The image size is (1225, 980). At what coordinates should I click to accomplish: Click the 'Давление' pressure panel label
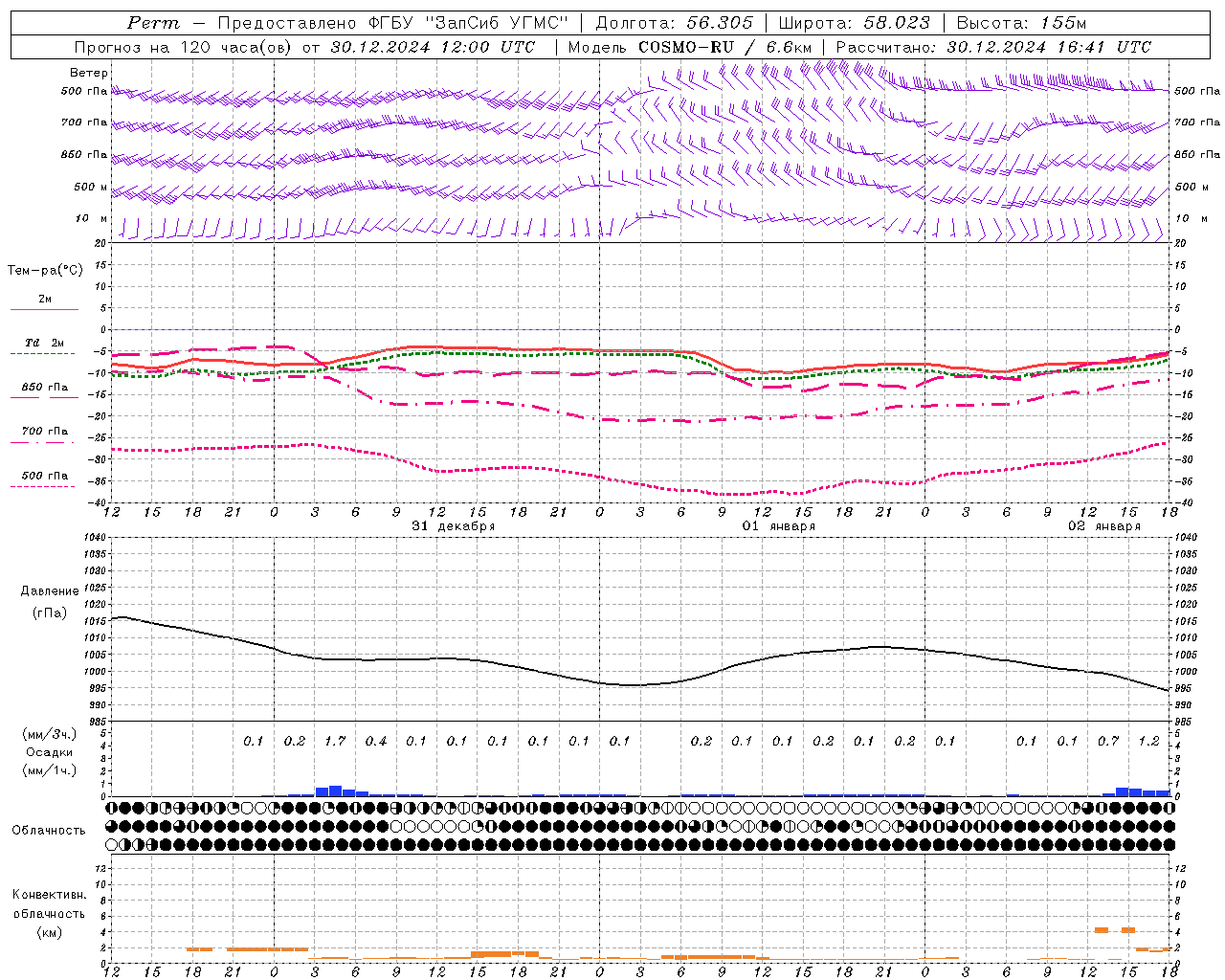click(50, 591)
